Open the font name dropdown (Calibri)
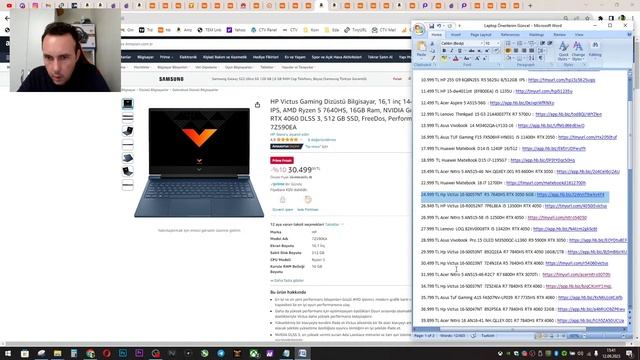640x360 pixels. pos(482,43)
